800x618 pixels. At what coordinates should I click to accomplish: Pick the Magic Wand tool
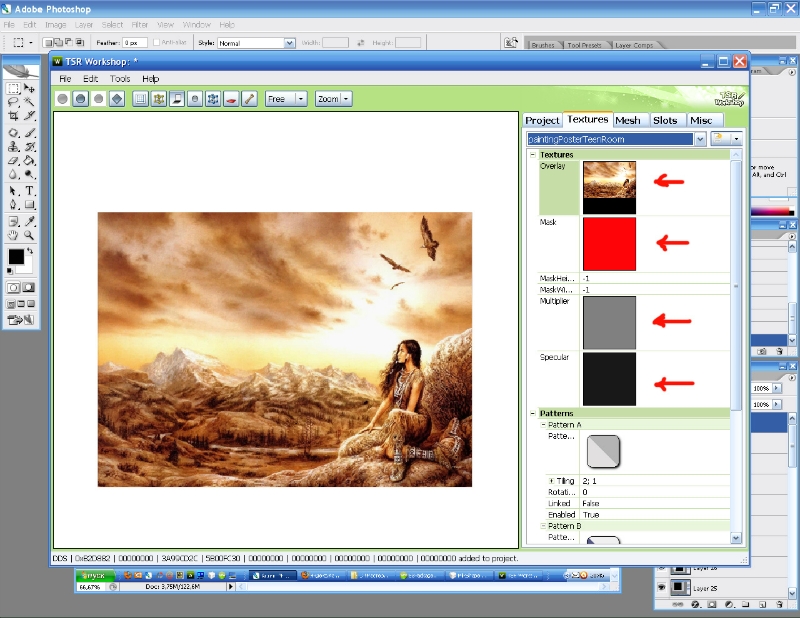[30, 102]
